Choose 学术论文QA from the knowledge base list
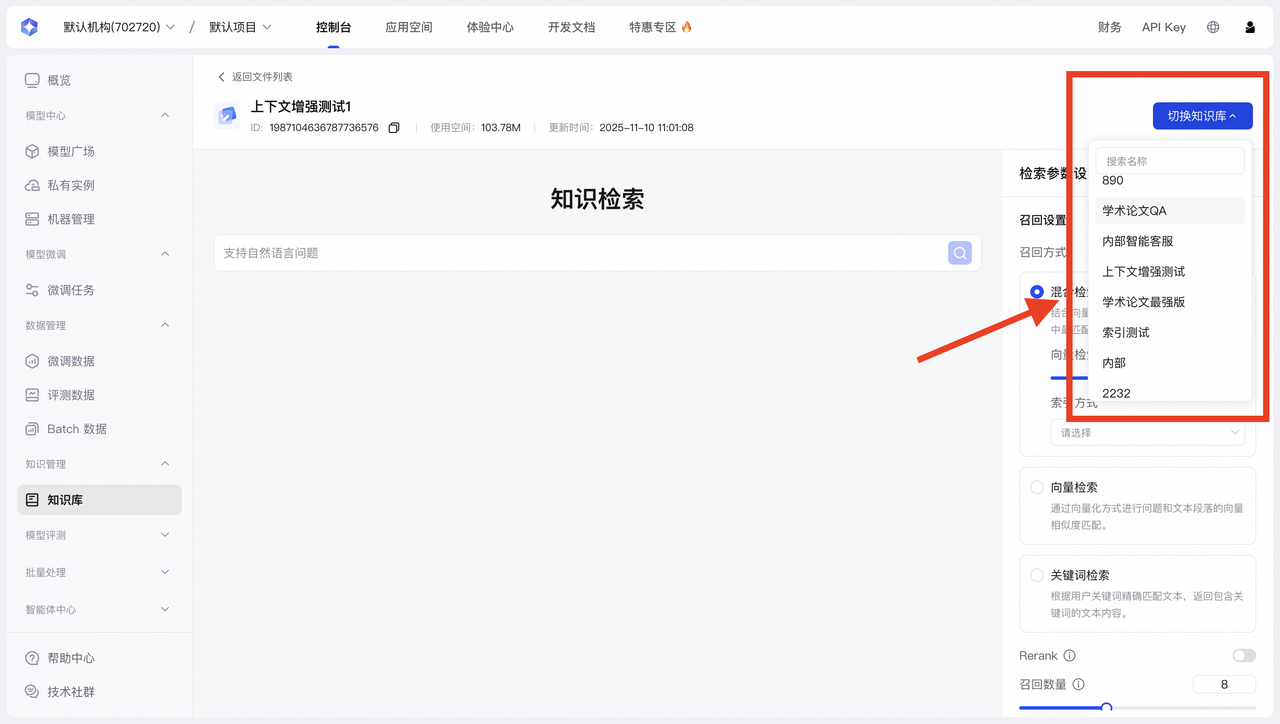 [1135, 211]
